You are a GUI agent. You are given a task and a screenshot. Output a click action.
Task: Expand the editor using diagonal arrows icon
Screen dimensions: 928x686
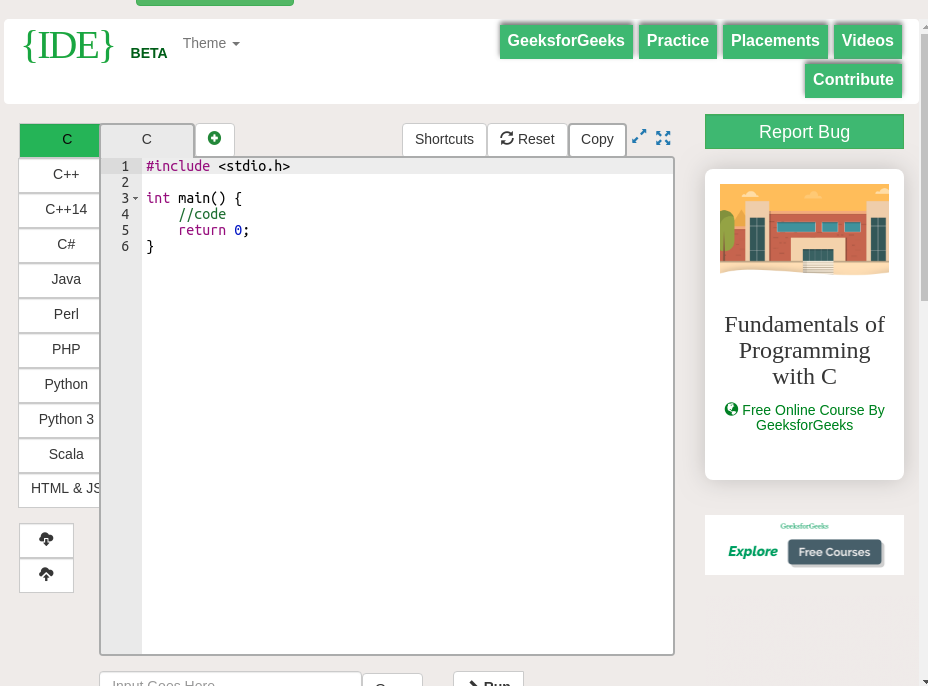pyautogui.click(x=639, y=138)
